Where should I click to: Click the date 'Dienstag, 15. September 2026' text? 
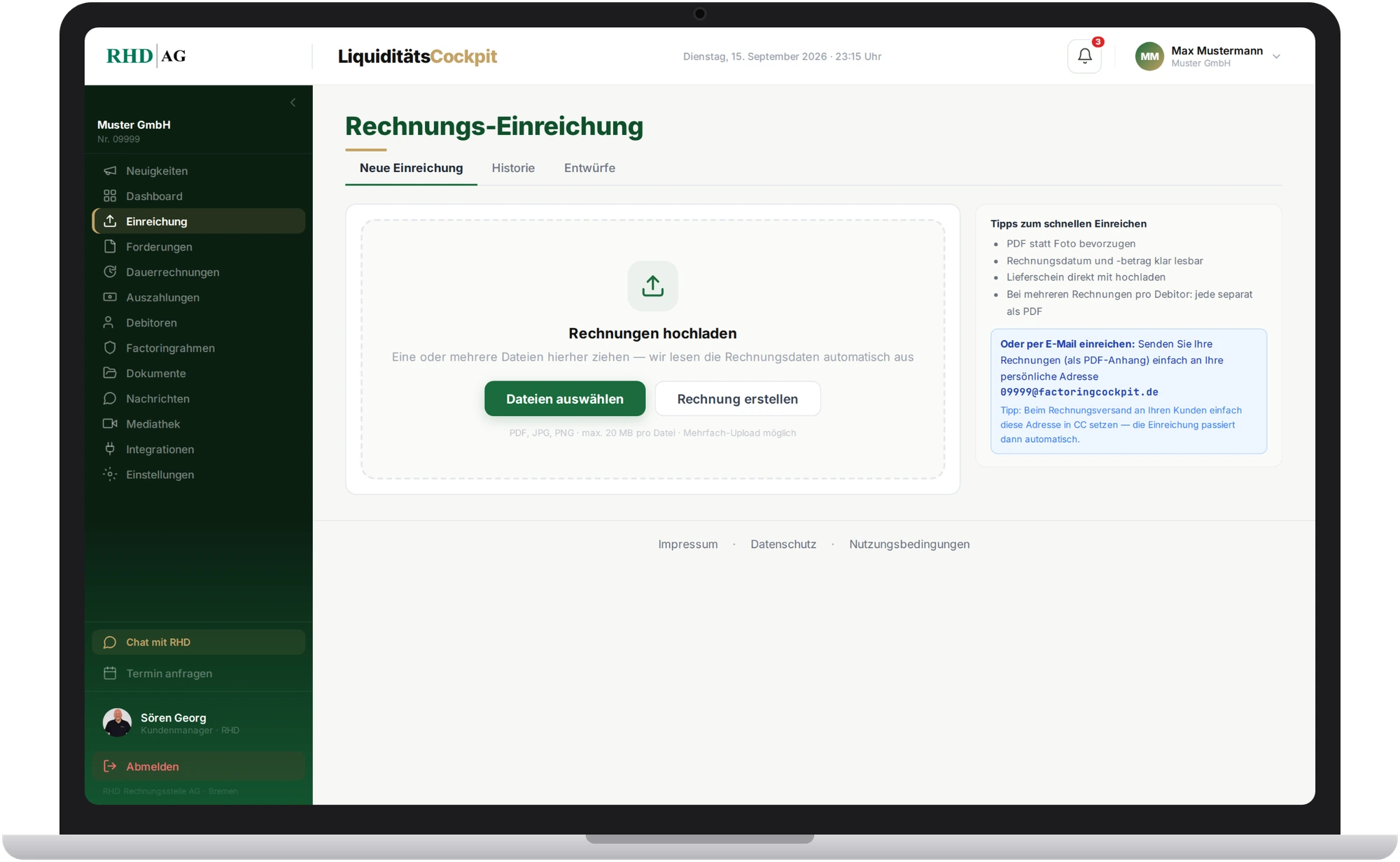(755, 57)
